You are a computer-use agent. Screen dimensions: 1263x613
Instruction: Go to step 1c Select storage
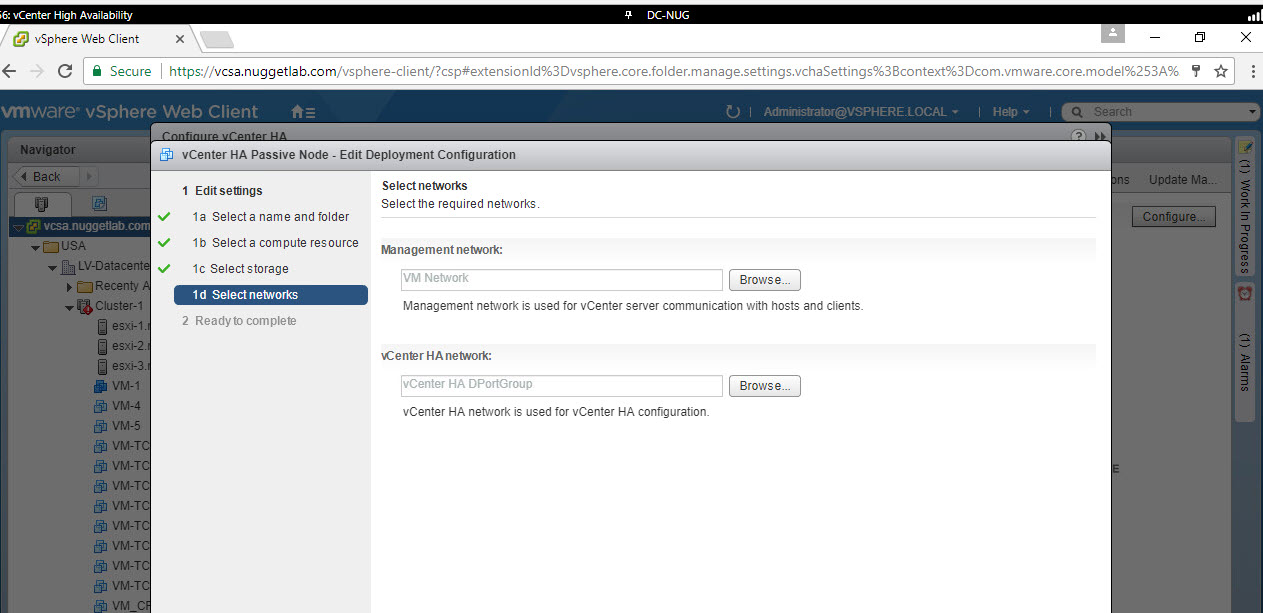[248, 269]
